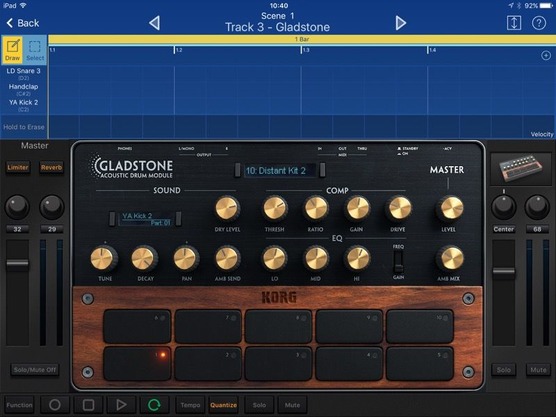556x417 pixels.
Task: Open the YA Kick 2 part sound display
Action: click(146, 219)
